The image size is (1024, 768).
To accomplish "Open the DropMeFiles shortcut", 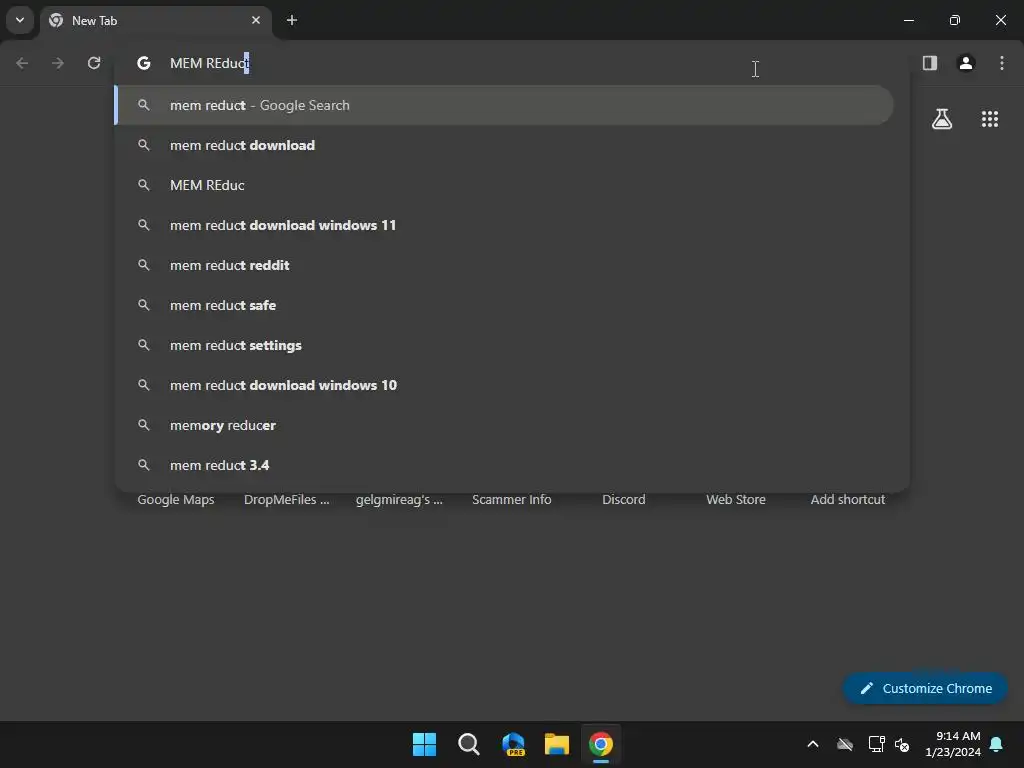I will click(x=287, y=500).
